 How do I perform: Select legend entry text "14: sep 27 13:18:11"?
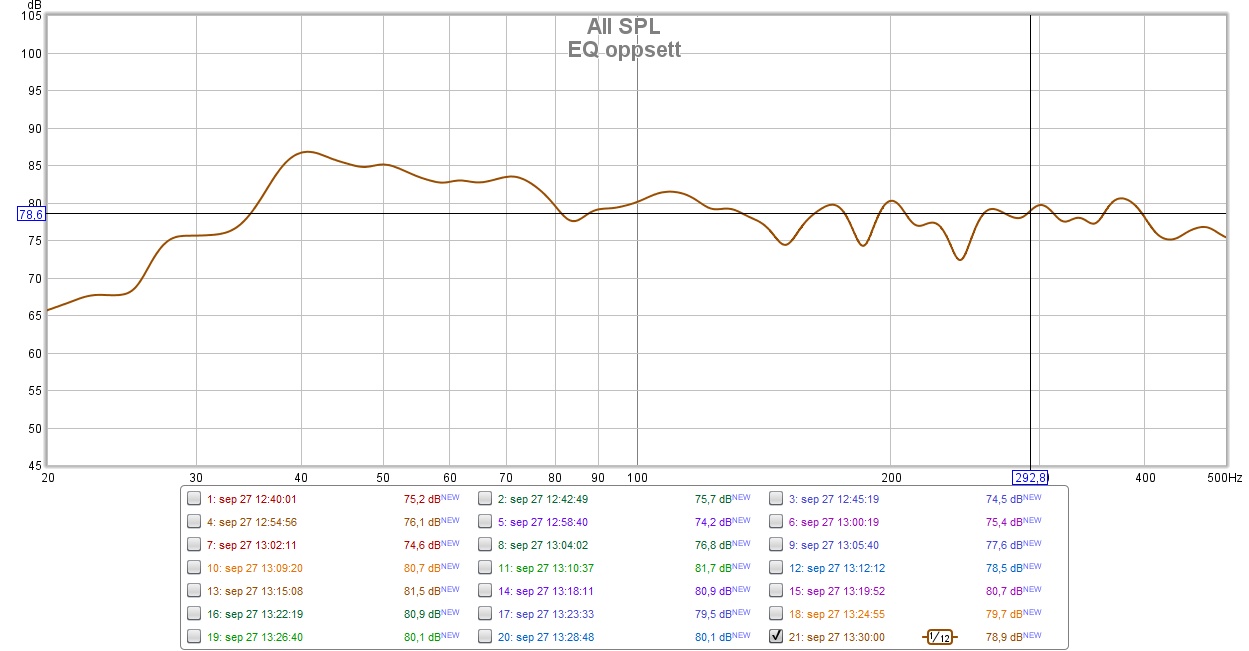[546, 591]
